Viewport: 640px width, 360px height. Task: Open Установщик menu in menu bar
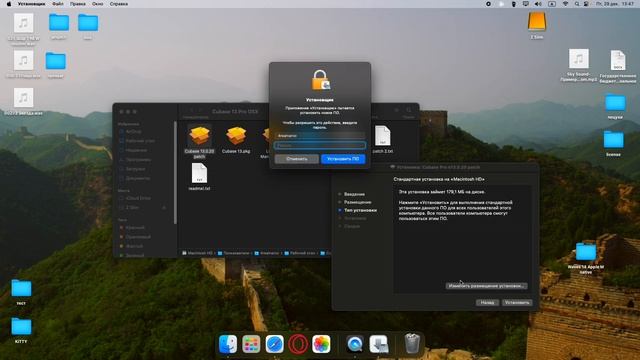31,4
